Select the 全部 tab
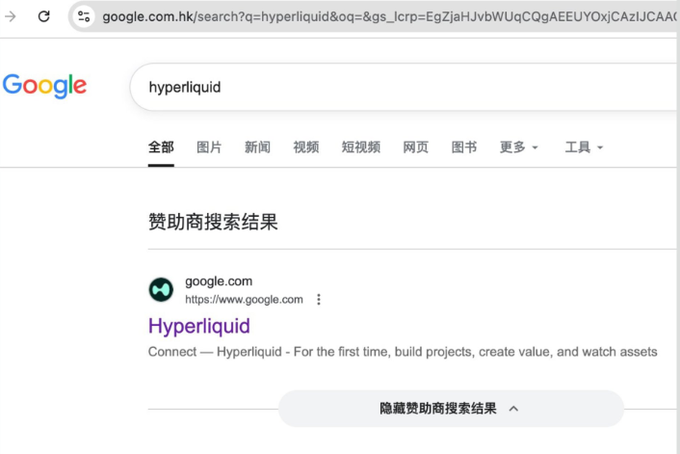 [x=161, y=147]
